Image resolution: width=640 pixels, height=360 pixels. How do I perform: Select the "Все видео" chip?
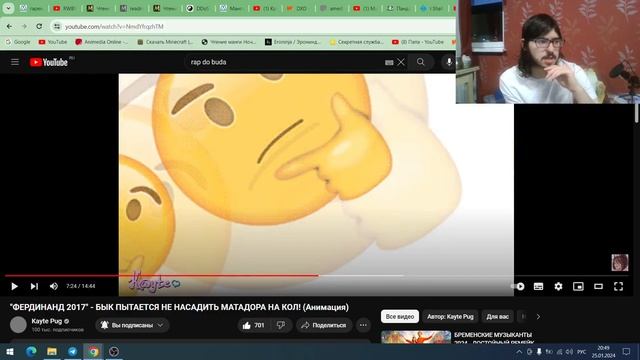pyautogui.click(x=400, y=317)
